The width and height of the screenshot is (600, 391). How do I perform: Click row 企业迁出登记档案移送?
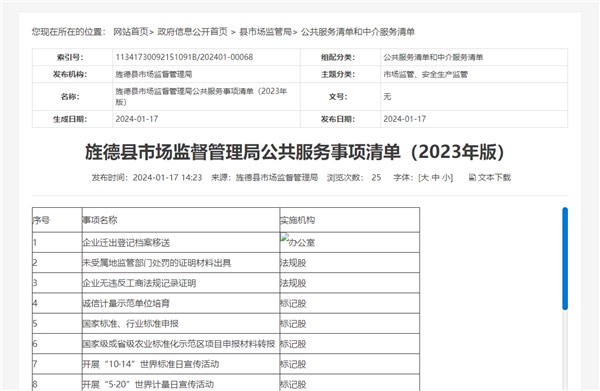(x=226, y=242)
